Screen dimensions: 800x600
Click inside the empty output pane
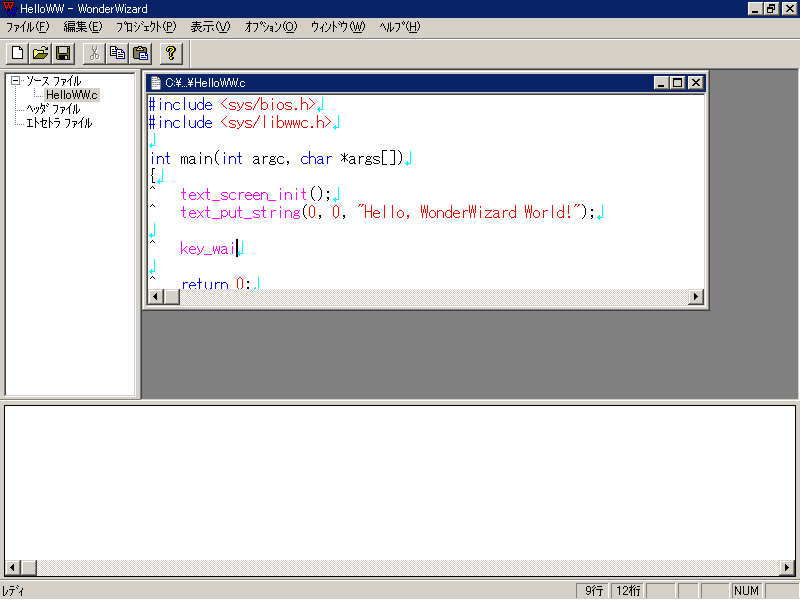[x=399, y=483]
